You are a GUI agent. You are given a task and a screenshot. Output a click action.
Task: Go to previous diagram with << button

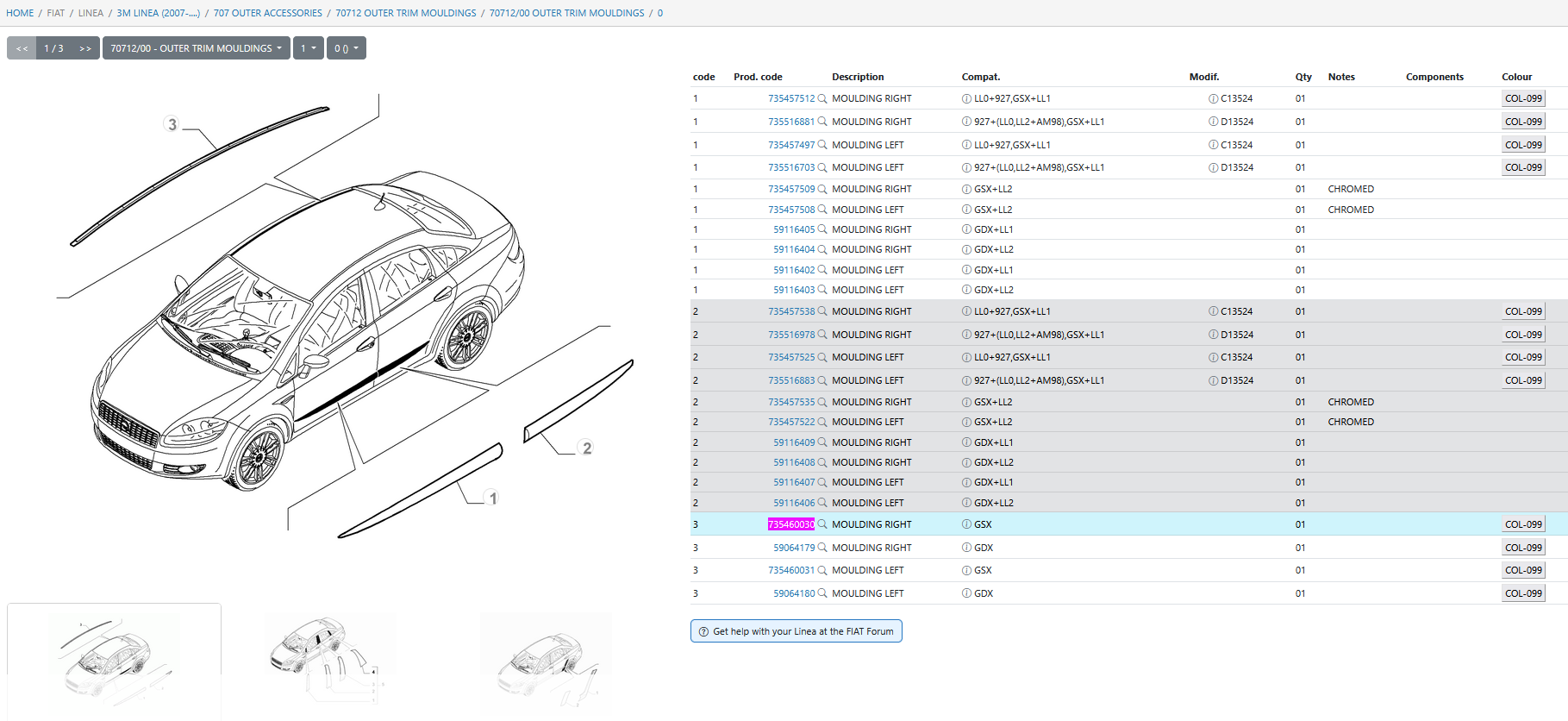click(22, 48)
